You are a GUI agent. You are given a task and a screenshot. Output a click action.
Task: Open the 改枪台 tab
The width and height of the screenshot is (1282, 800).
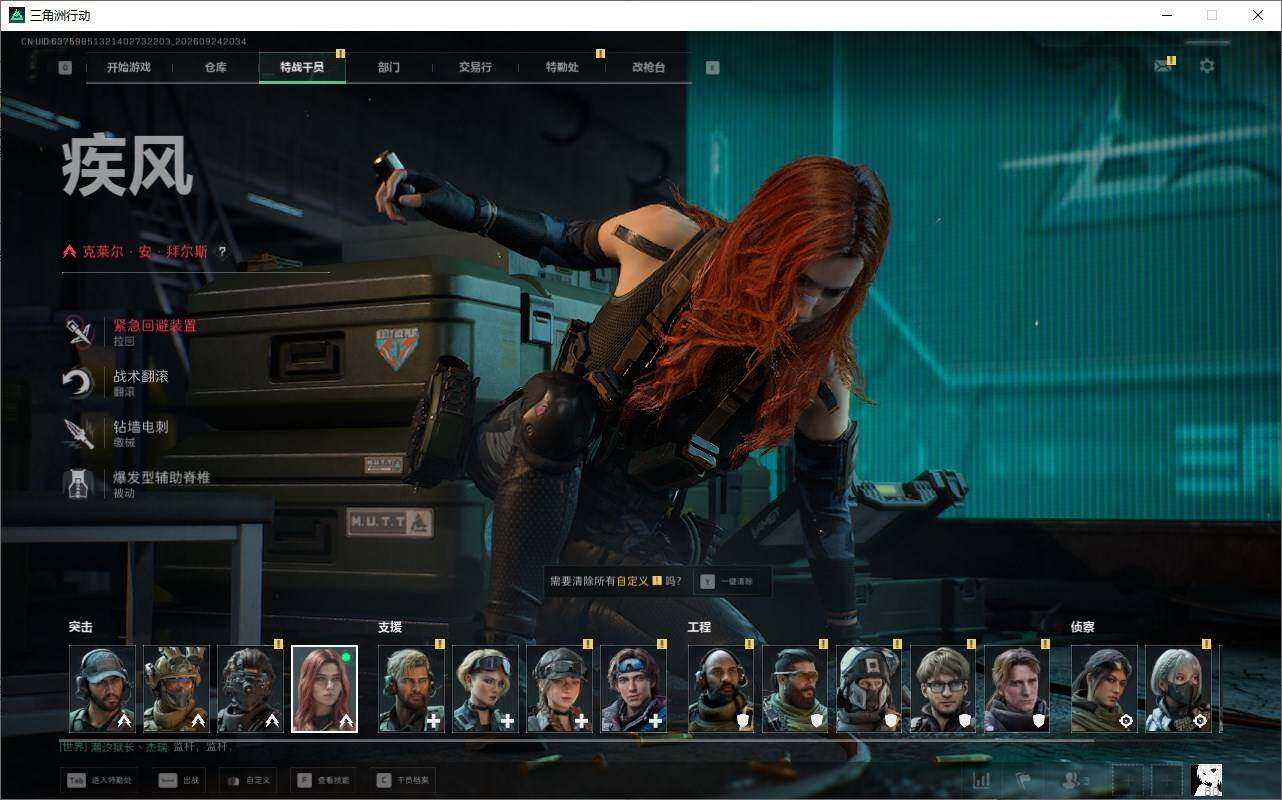coord(648,68)
